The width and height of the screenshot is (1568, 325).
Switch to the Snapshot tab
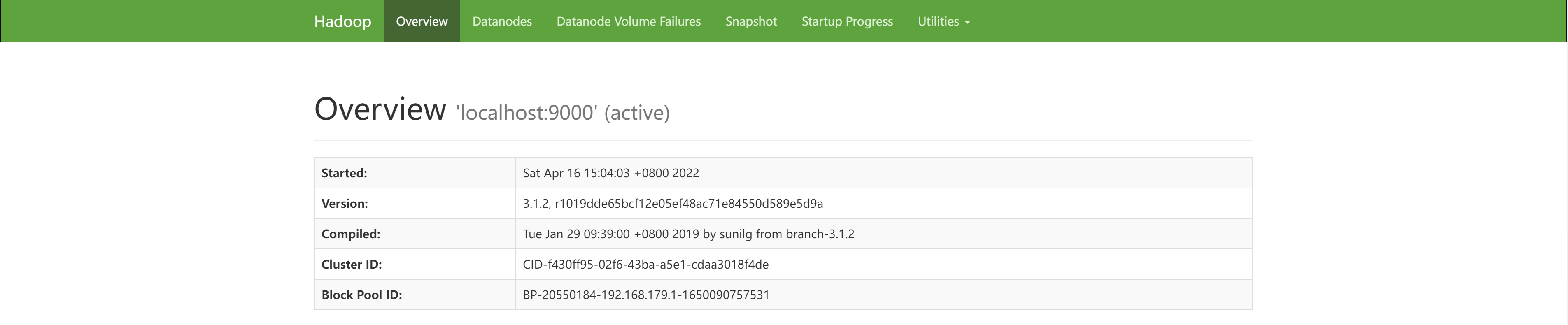pyautogui.click(x=750, y=21)
